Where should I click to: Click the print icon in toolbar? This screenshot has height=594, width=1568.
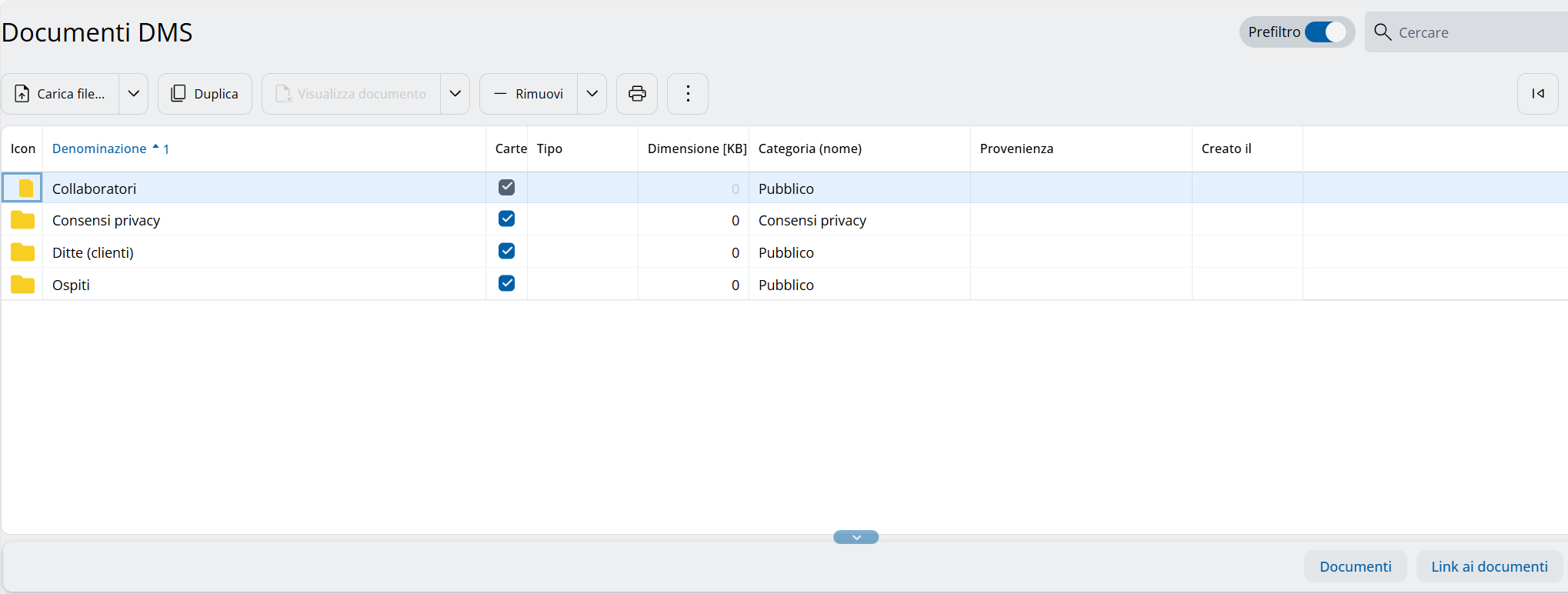click(x=637, y=94)
